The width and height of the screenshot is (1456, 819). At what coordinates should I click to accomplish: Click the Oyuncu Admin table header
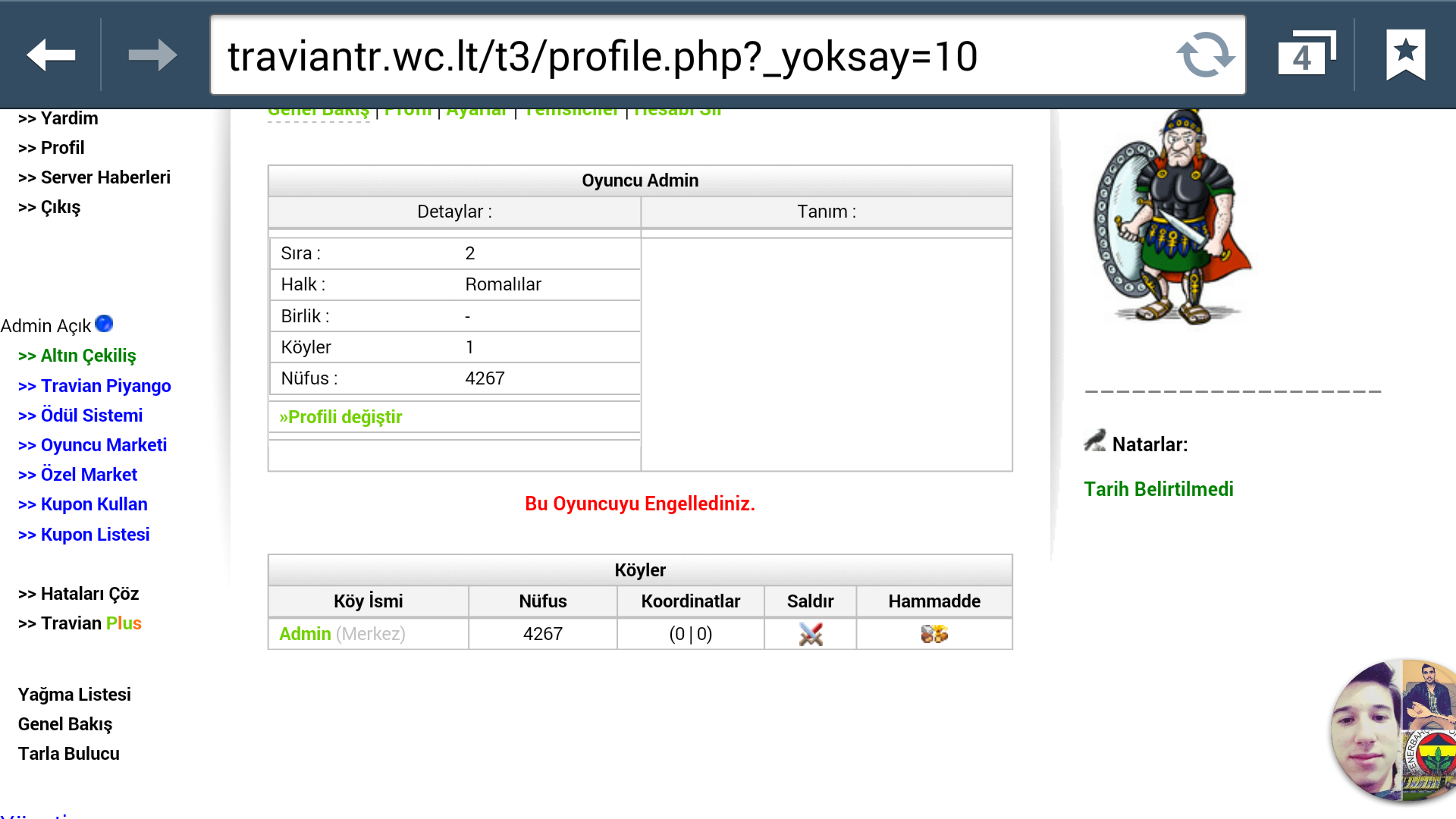point(640,180)
